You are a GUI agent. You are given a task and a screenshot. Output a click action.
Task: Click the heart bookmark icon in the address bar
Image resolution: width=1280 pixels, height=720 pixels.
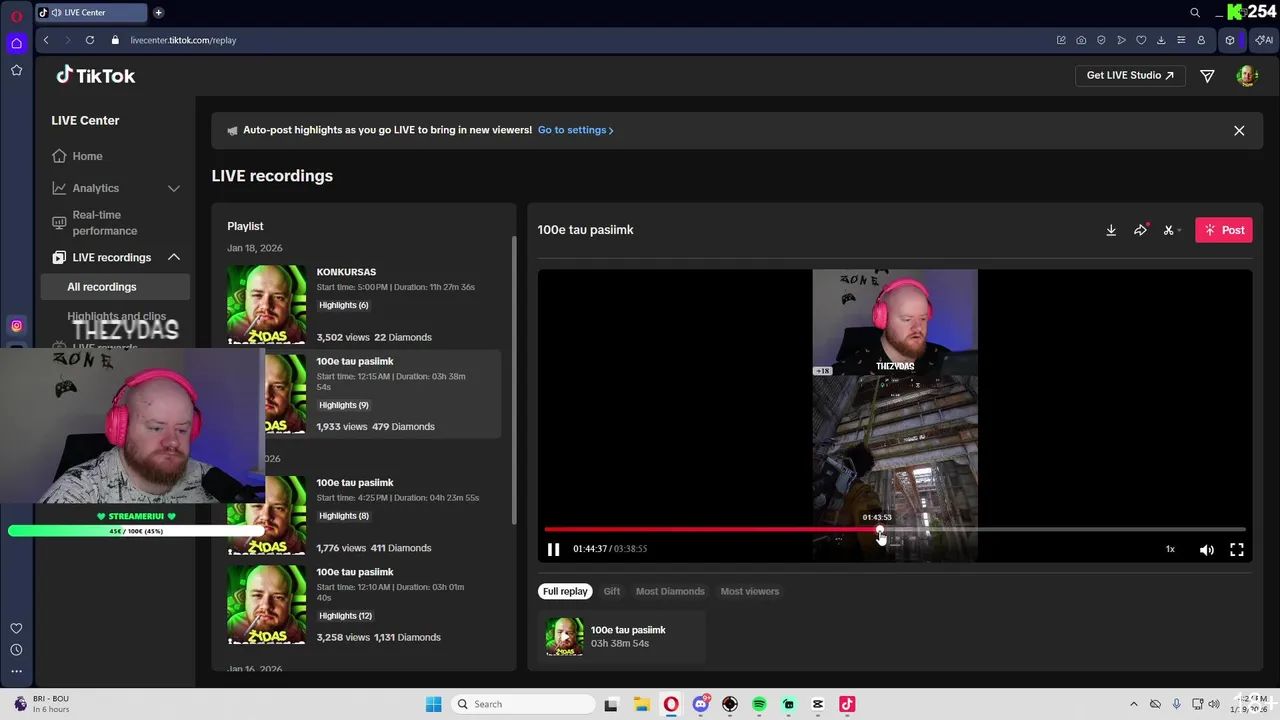[x=1141, y=40]
